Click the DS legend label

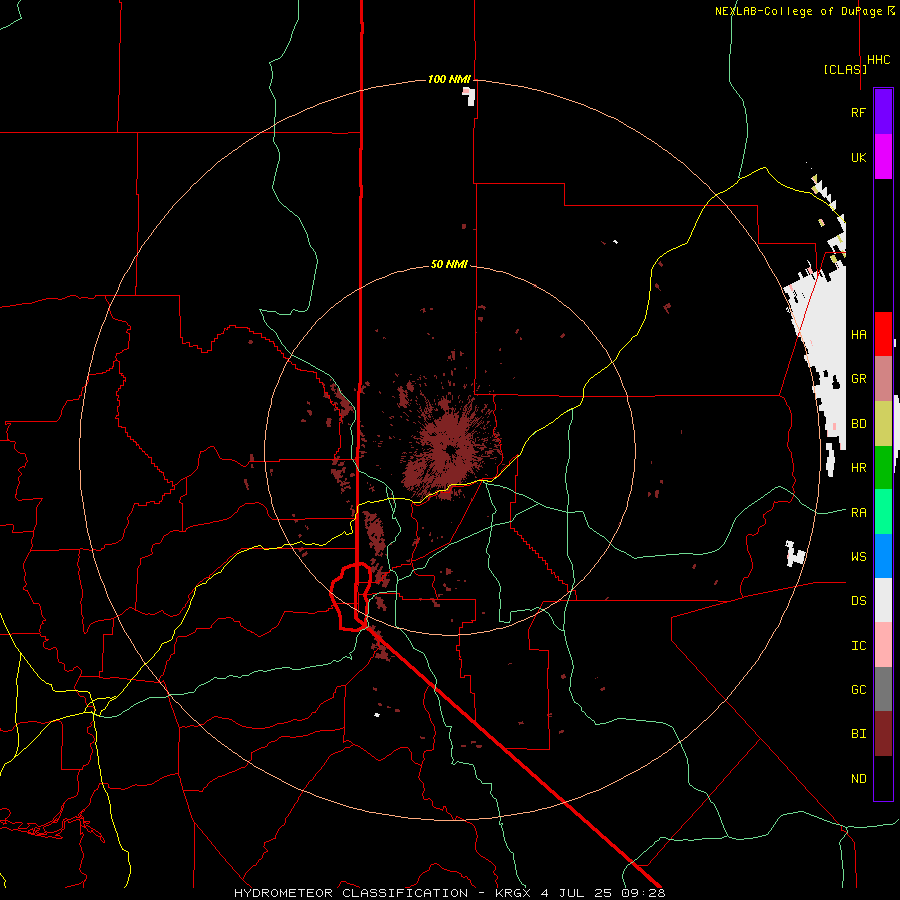(x=858, y=601)
